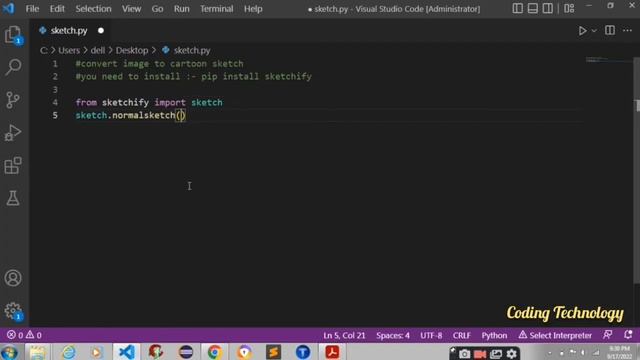Open the Source Control view

(x=13, y=100)
